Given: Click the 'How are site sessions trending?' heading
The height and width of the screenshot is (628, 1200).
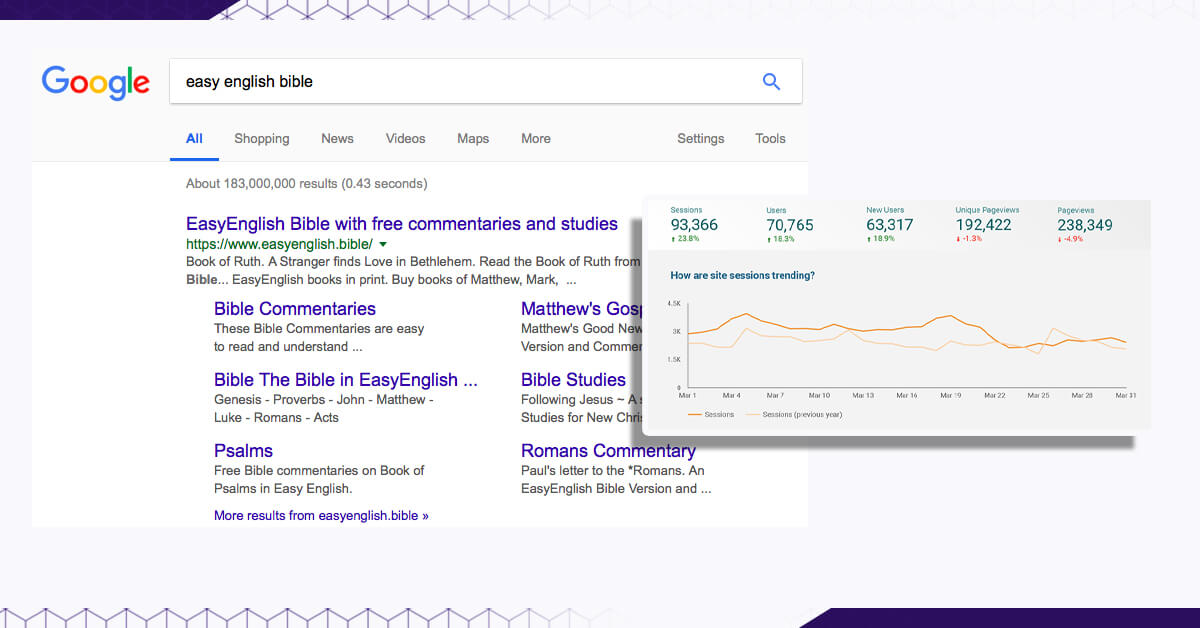Looking at the screenshot, I should (x=743, y=275).
